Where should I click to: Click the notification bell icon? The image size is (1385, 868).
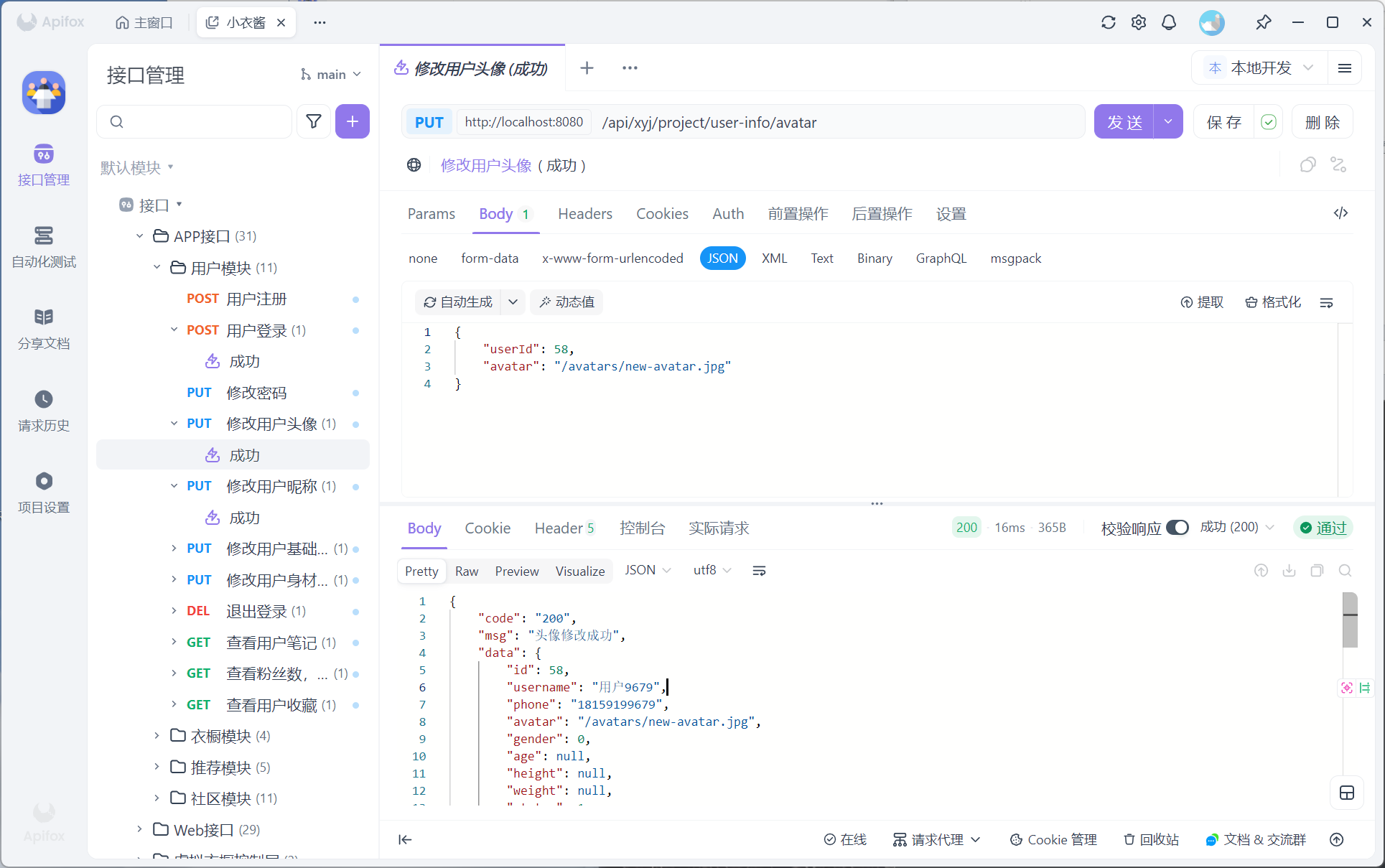1169,22
